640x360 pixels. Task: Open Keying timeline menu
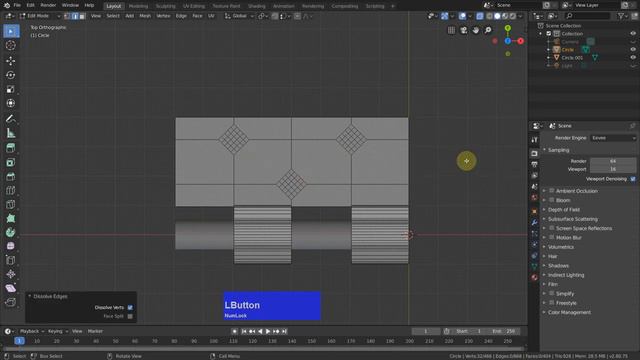coord(57,331)
